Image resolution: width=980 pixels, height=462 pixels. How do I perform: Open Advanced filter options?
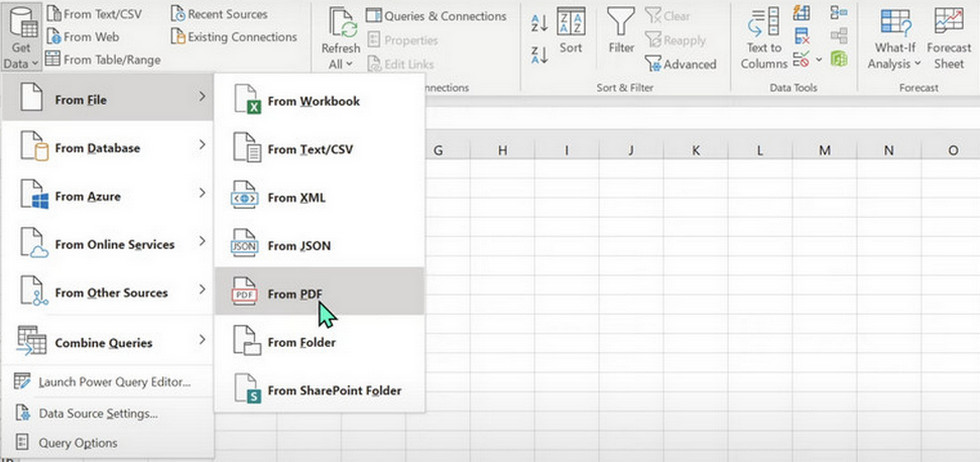[x=681, y=64]
